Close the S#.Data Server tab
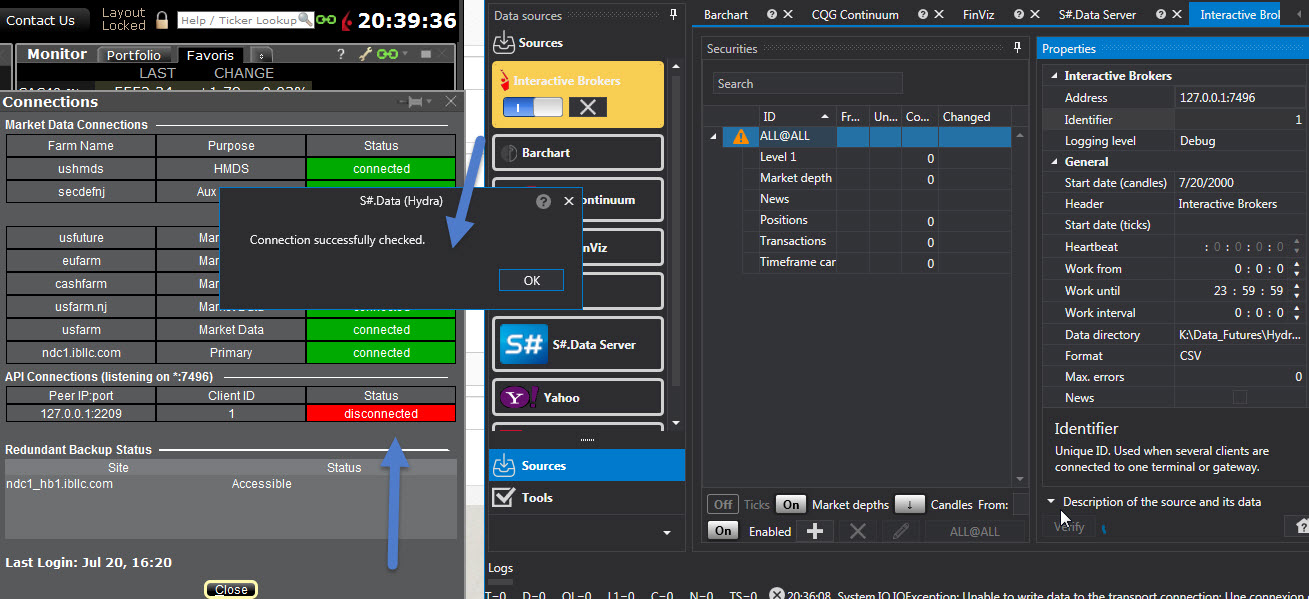Image resolution: width=1309 pixels, height=599 pixels. 1175,15
